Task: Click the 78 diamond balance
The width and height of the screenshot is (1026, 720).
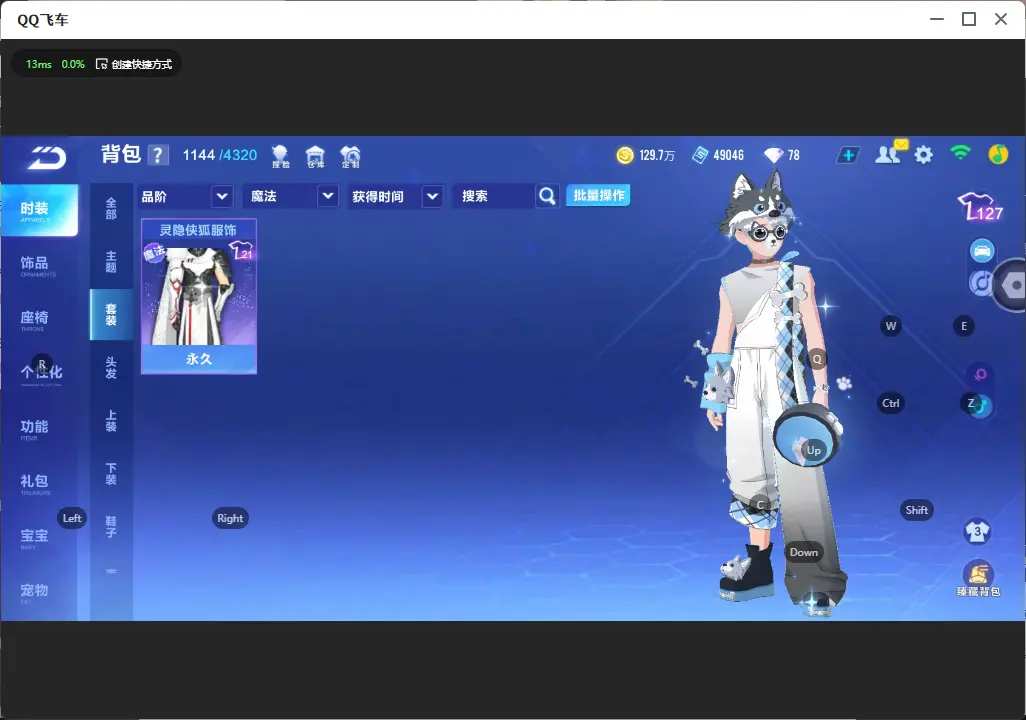Action: (794, 155)
